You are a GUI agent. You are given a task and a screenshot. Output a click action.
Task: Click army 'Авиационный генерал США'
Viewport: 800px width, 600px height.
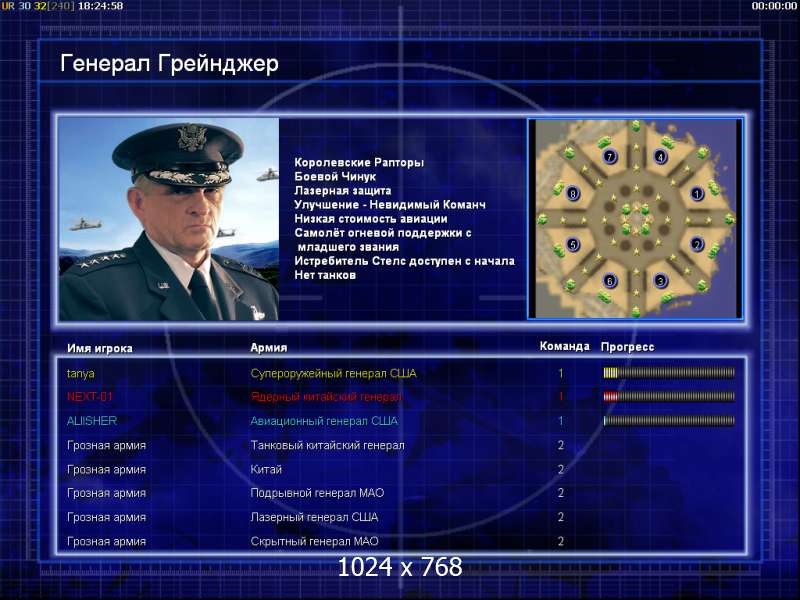(x=324, y=421)
